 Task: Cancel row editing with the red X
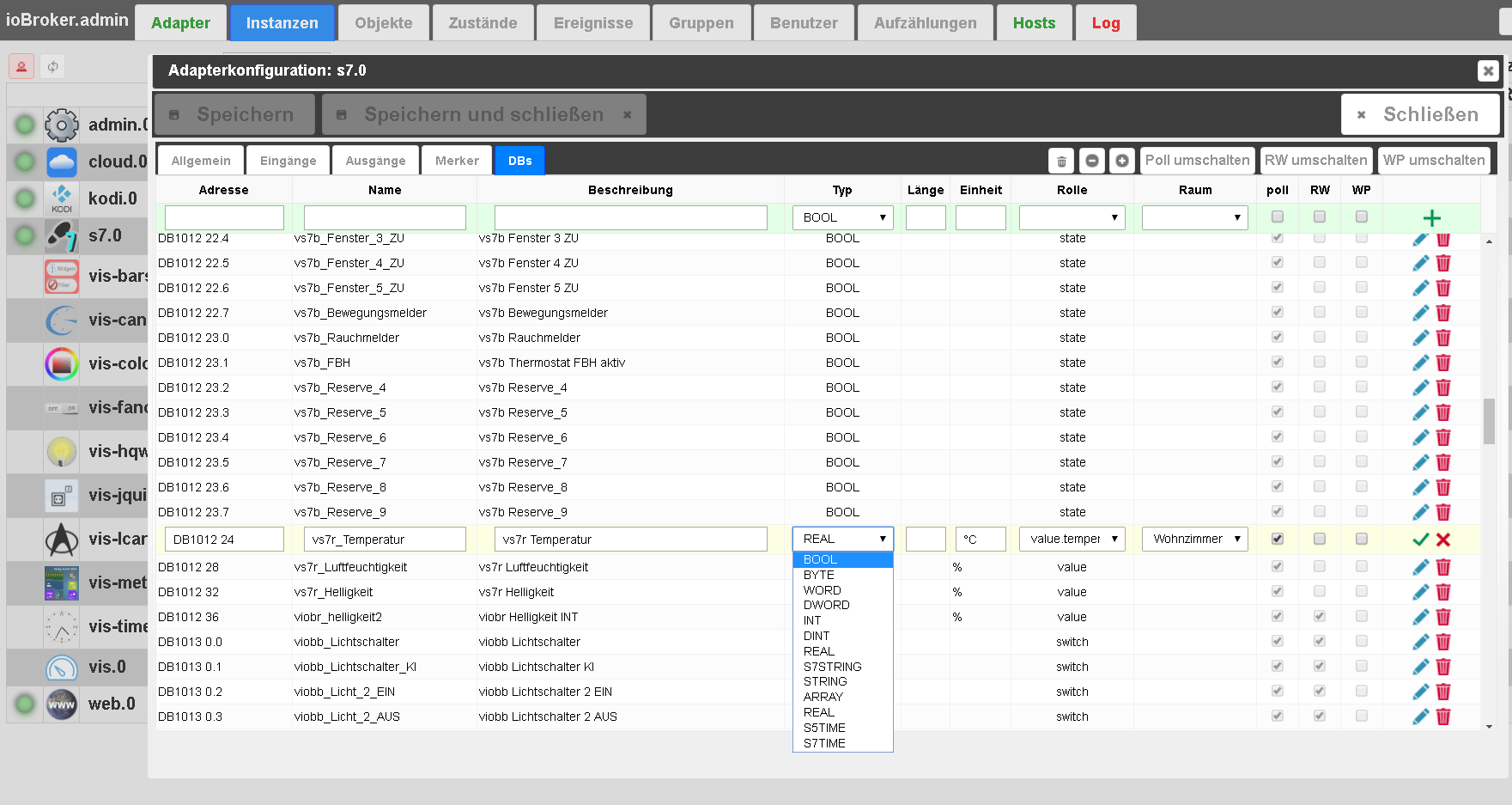coord(1443,540)
